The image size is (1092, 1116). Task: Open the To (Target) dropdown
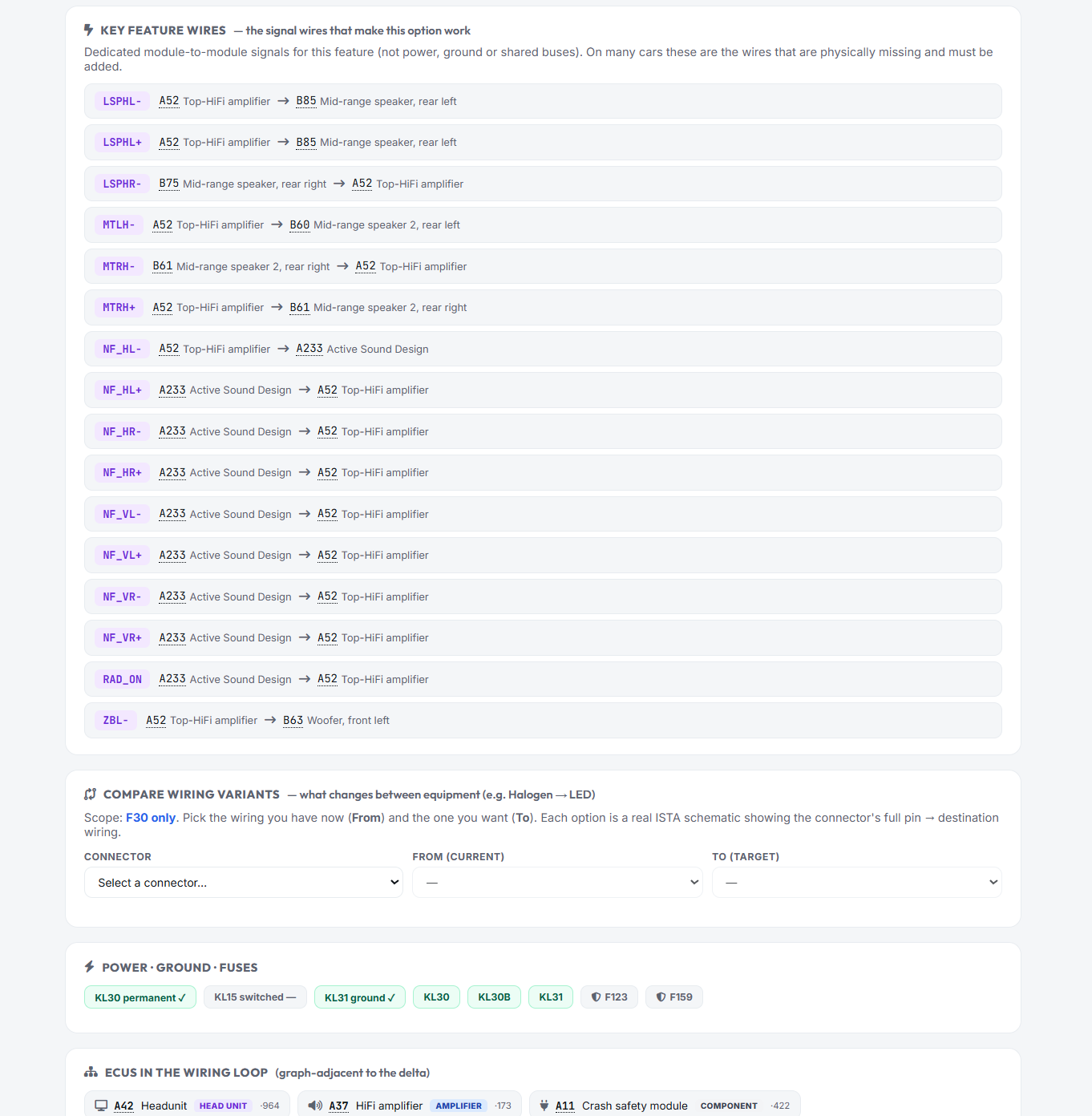(857, 883)
